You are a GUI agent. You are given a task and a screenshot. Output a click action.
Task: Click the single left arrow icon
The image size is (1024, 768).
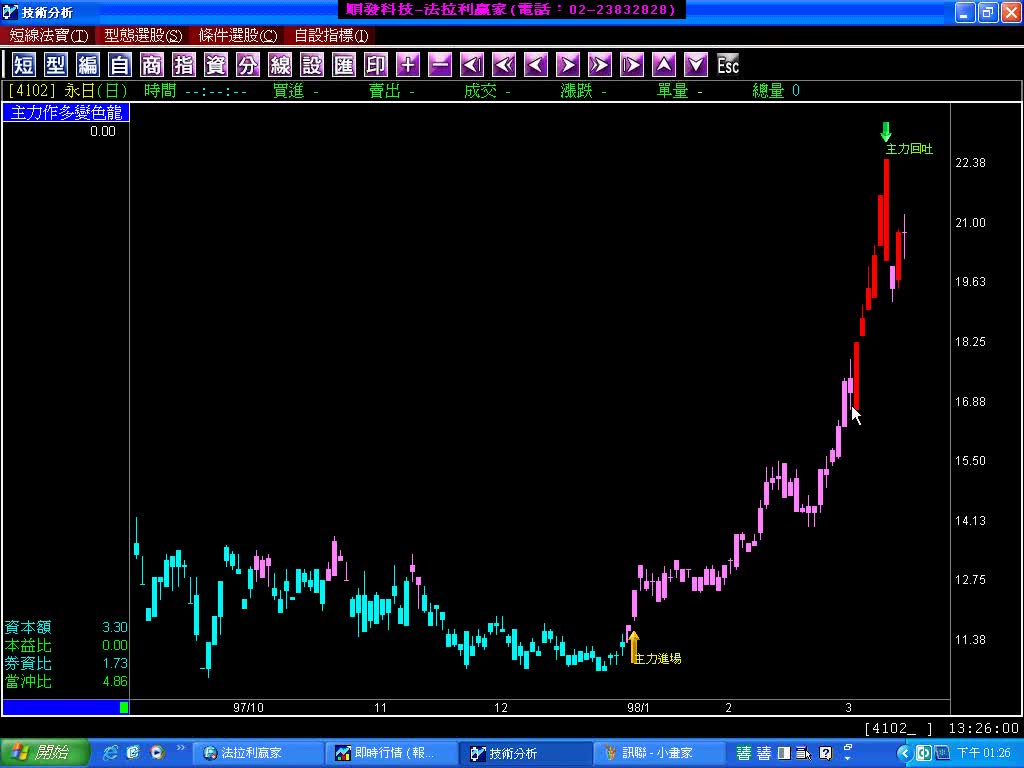coord(536,65)
